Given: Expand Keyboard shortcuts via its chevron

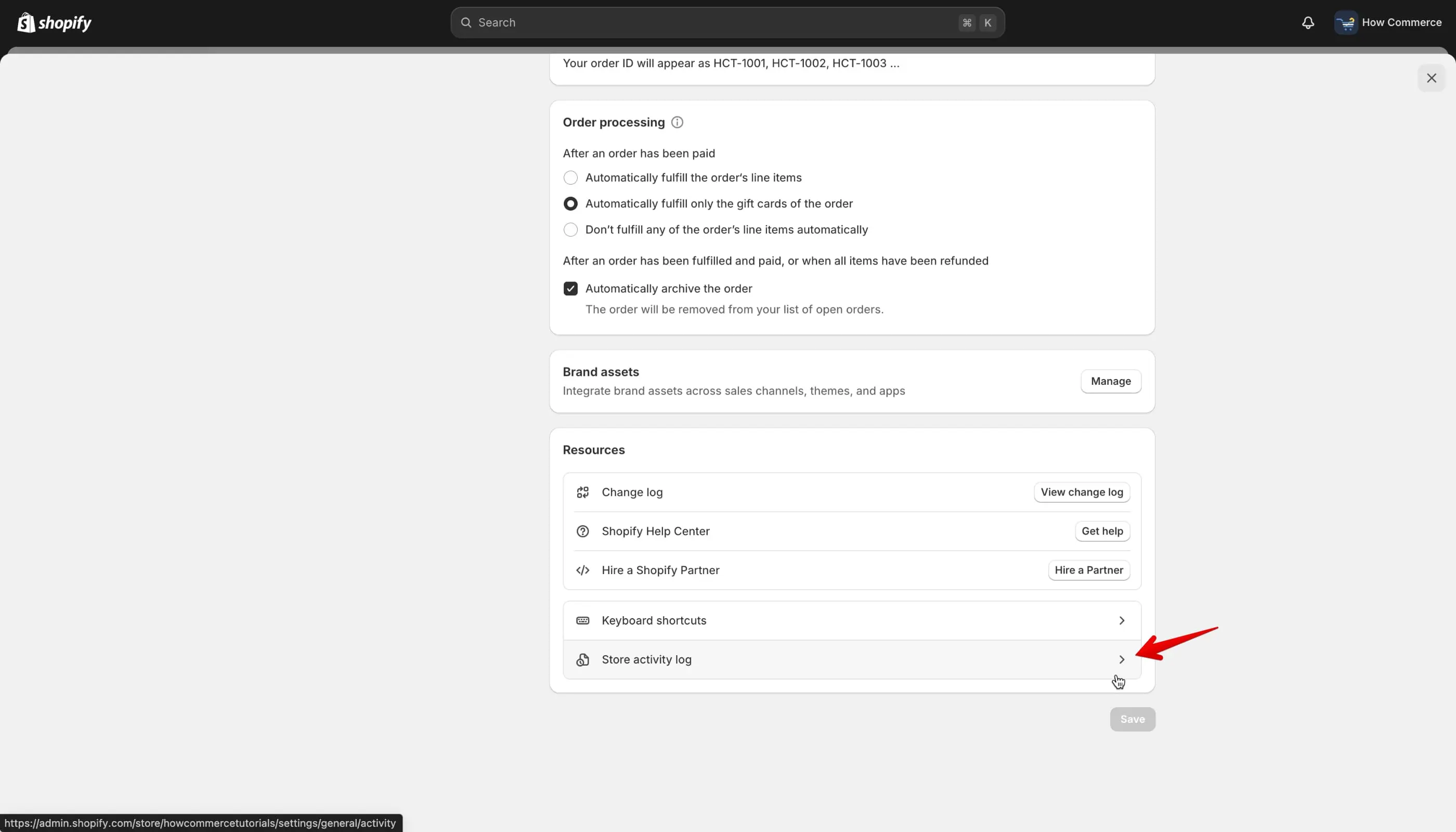Looking at the screenshot, I should pos(1121,620).
